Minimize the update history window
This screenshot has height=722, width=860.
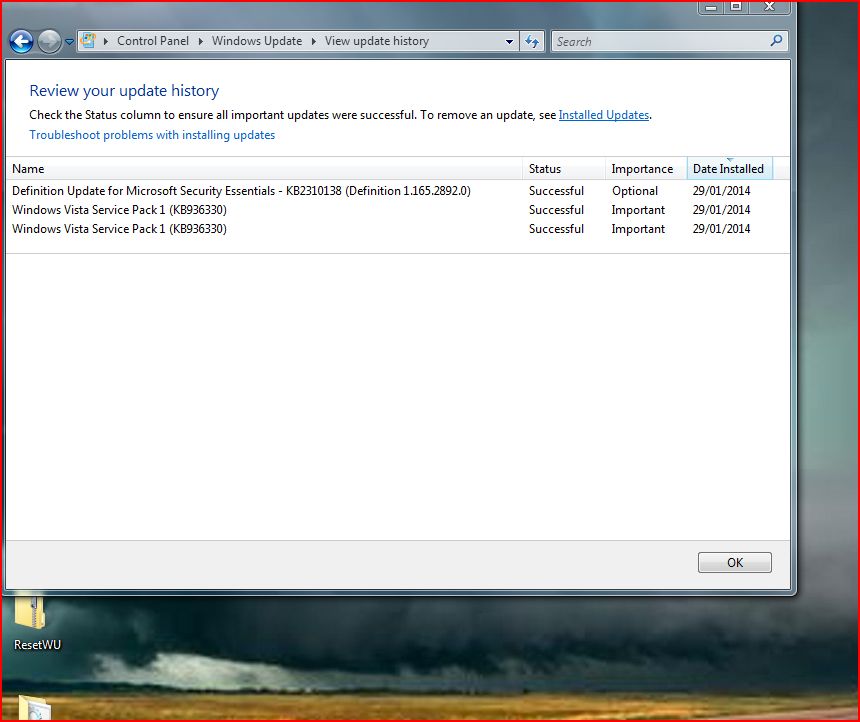711,8
